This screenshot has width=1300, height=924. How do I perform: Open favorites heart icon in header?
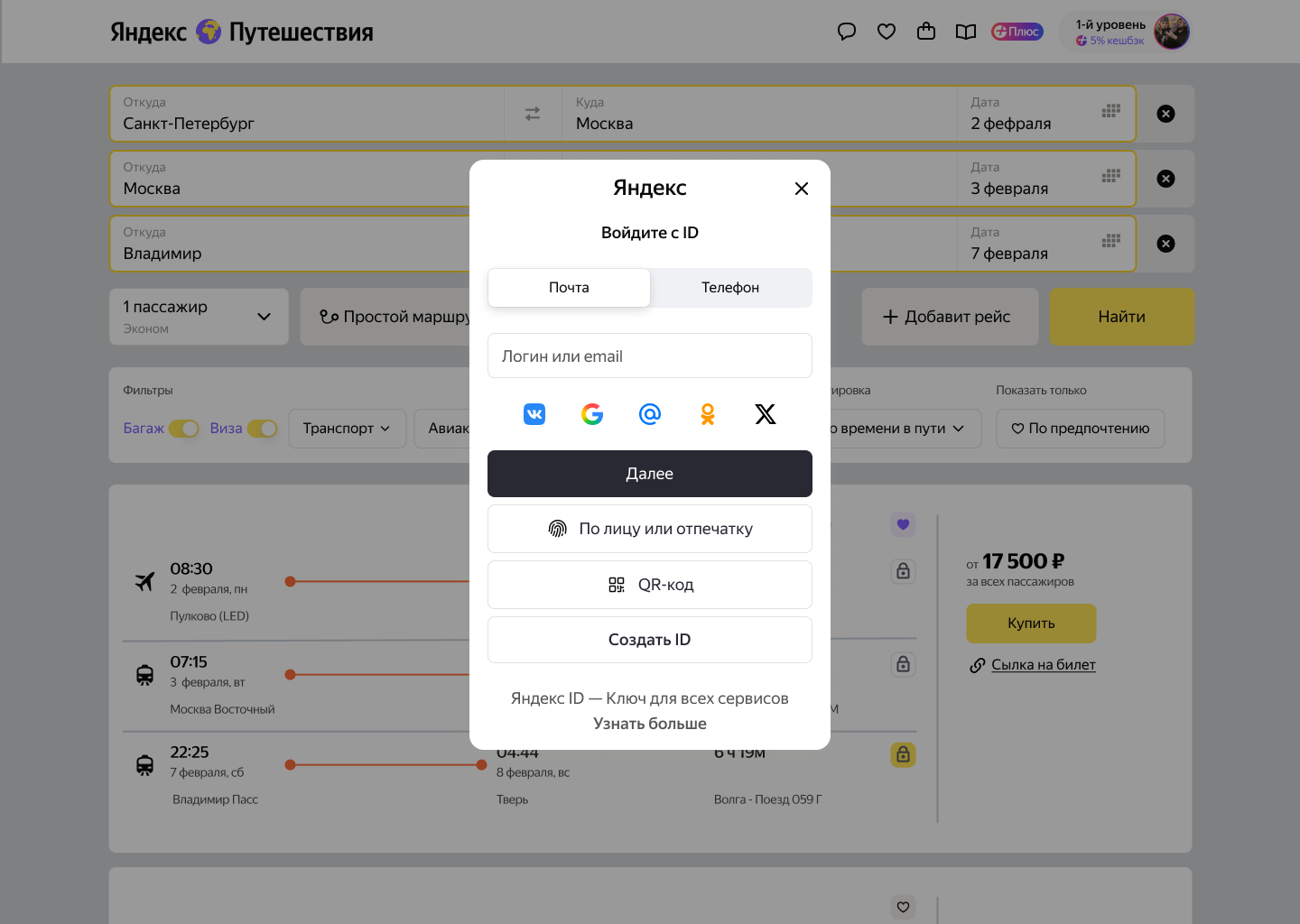pyautogui.click(x=887, y=32)
